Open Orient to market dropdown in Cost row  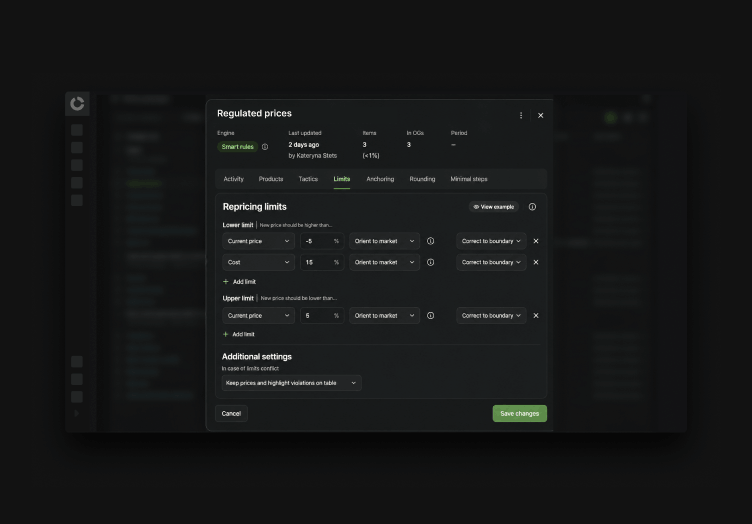point(385,262)
